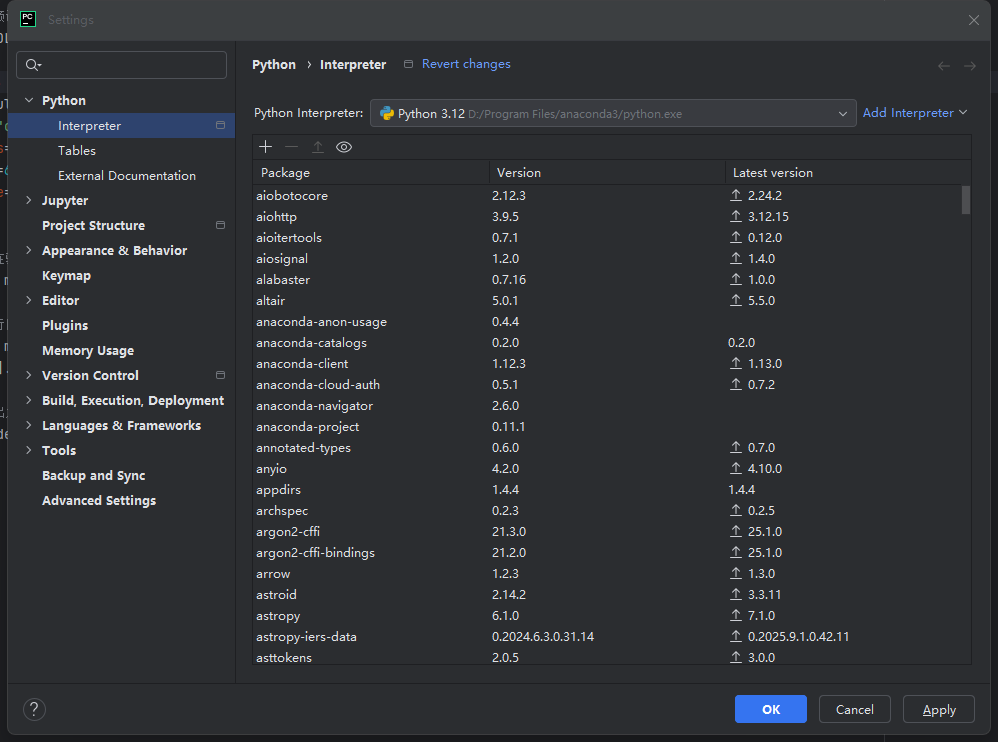The image size is (998, 742).
Task: Click upgrade arrow for astroid 3.3.11
Action: tap(736, 594)
